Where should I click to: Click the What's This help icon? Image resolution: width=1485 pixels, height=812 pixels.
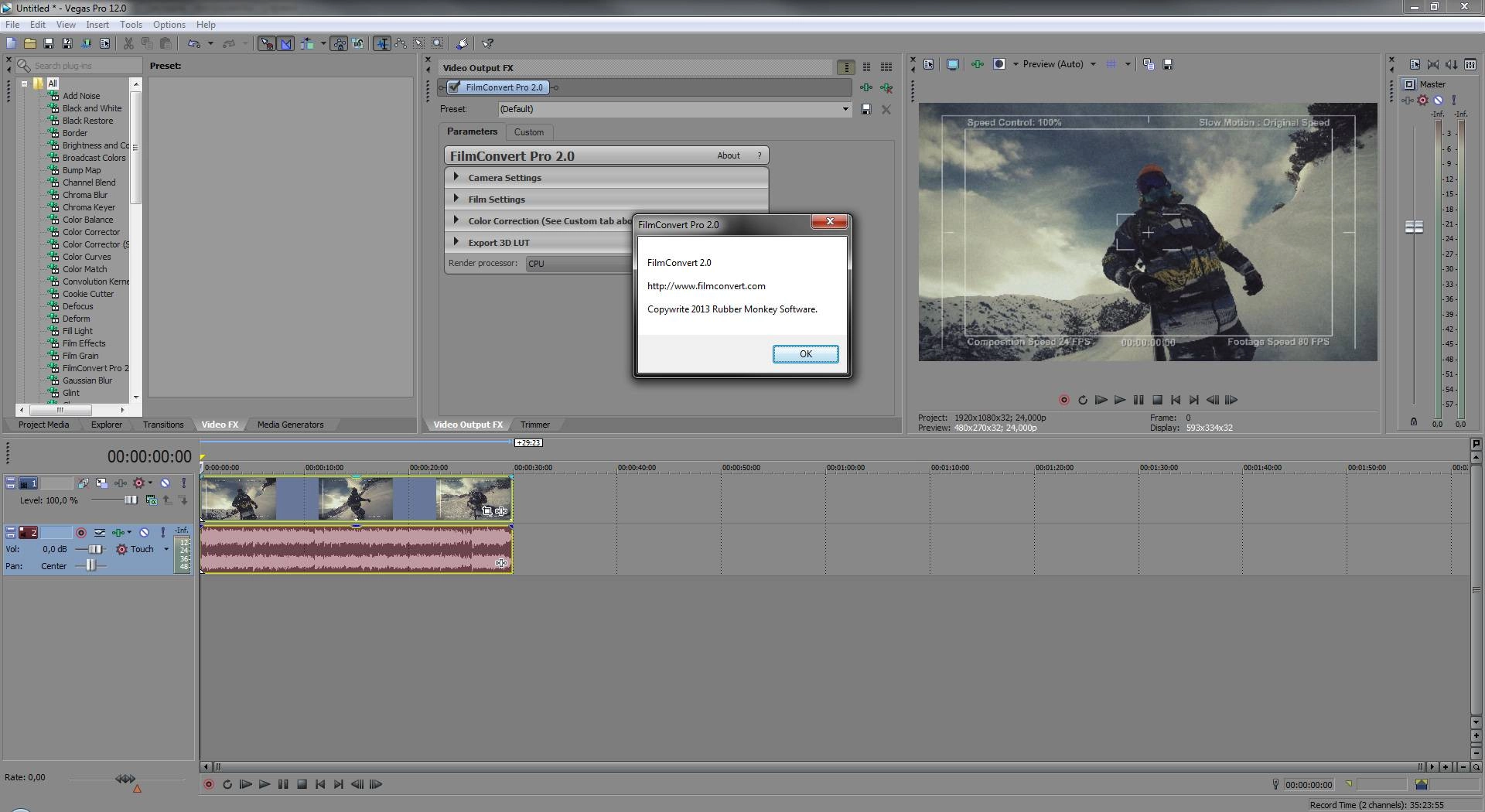tap(488, 43)
